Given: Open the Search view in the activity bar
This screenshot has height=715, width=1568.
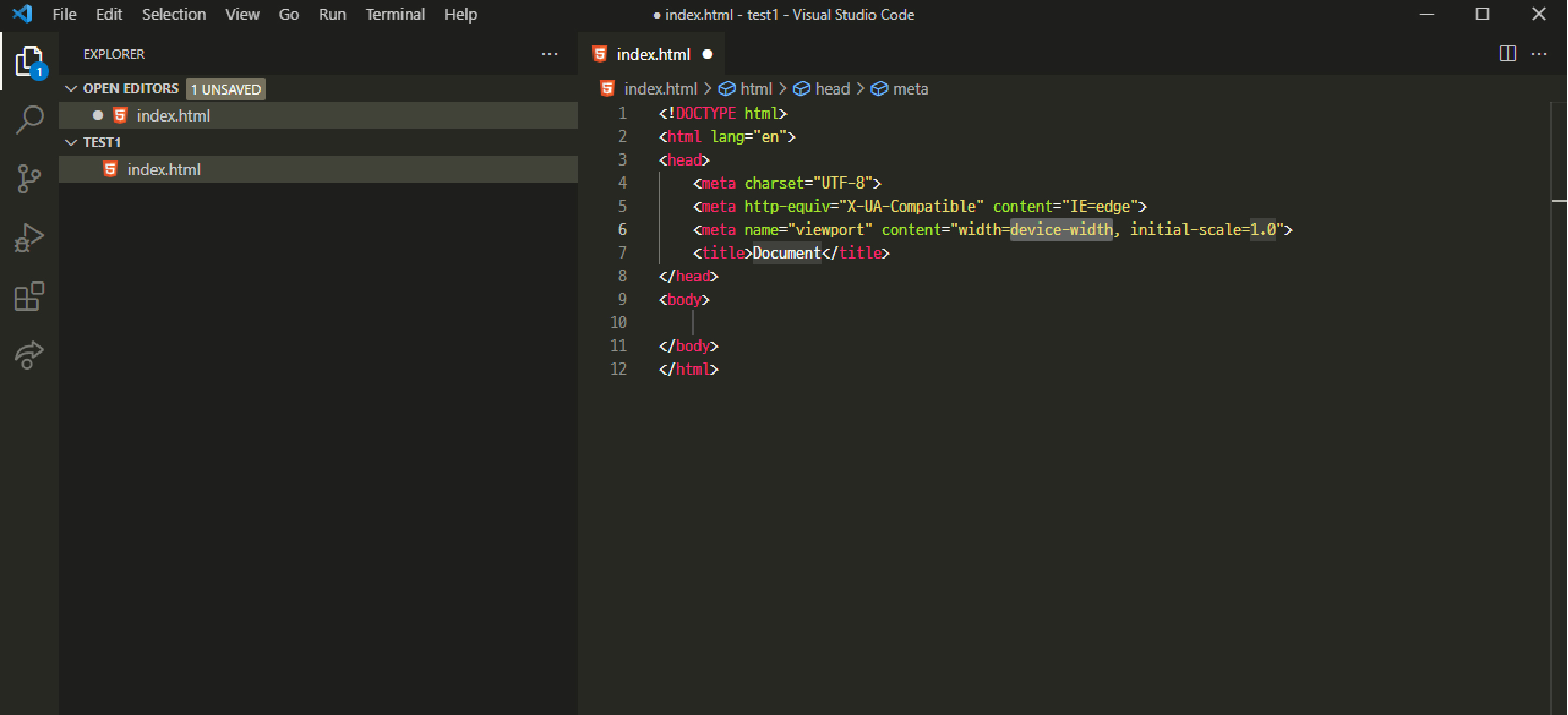Looking at the screenshot, I should click(29, 119).
